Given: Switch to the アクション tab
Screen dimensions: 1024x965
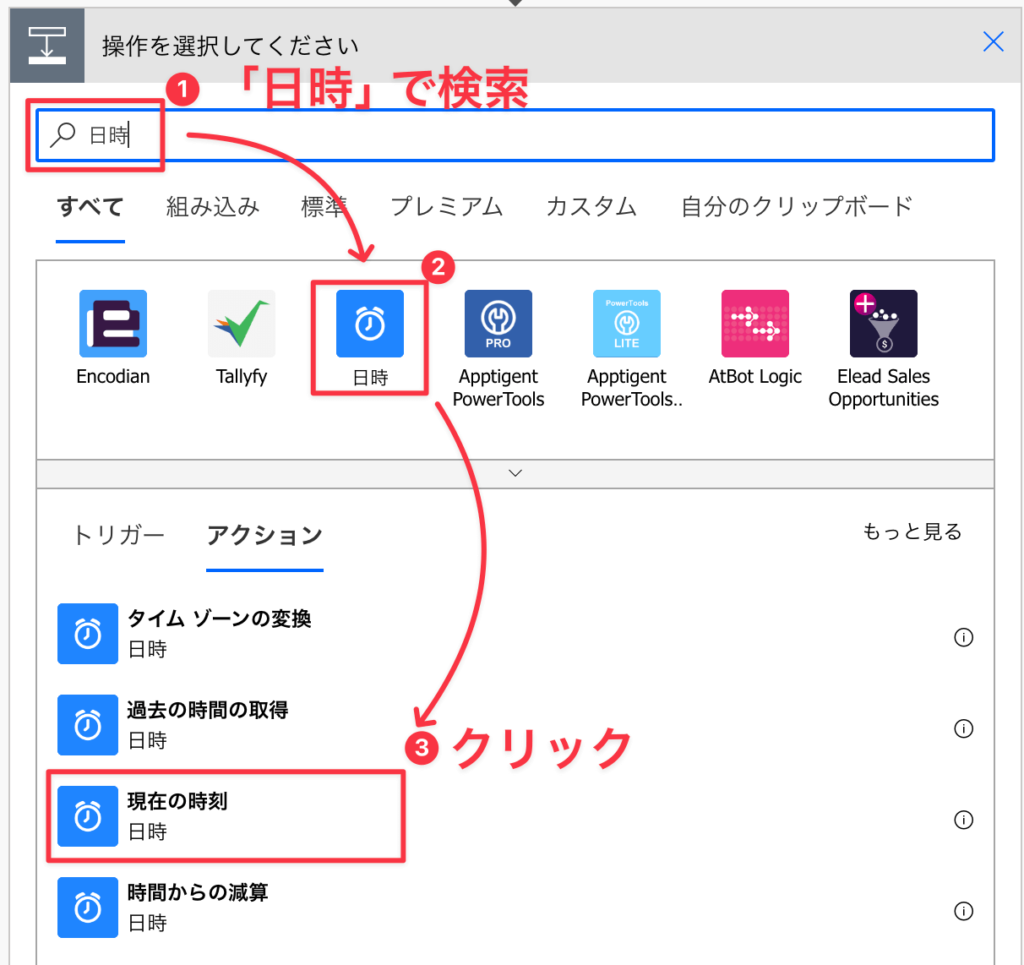Looking at the screenshot, I should tap(264, 535).
